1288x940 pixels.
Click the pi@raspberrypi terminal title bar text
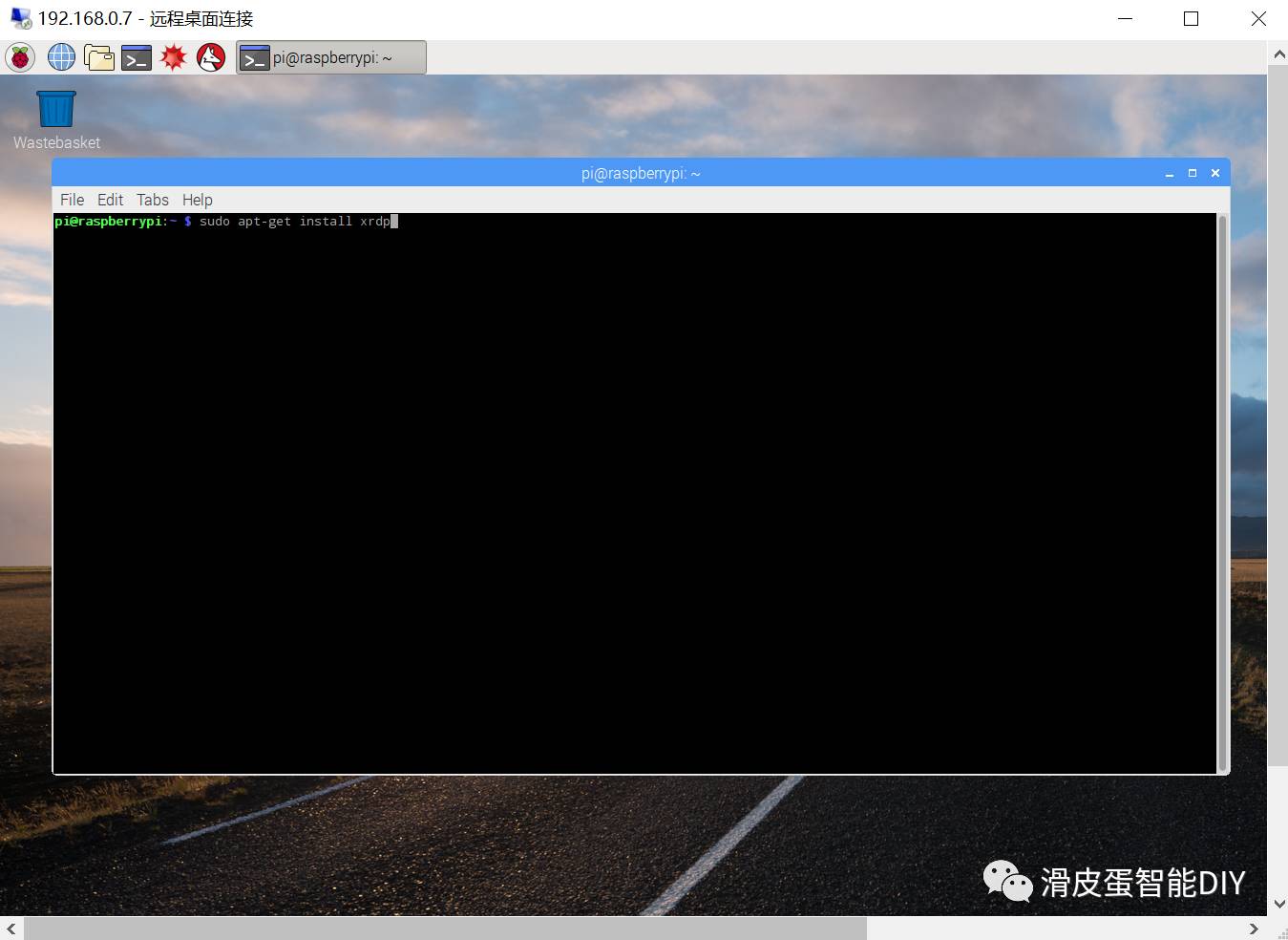(x=641, y=174)
